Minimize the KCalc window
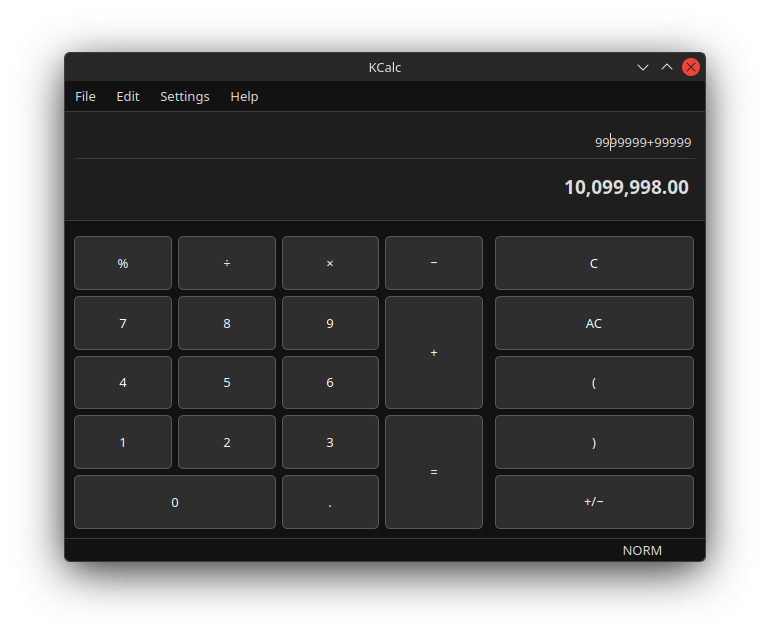This screenshot has height=638, width=770. (643, 67)
